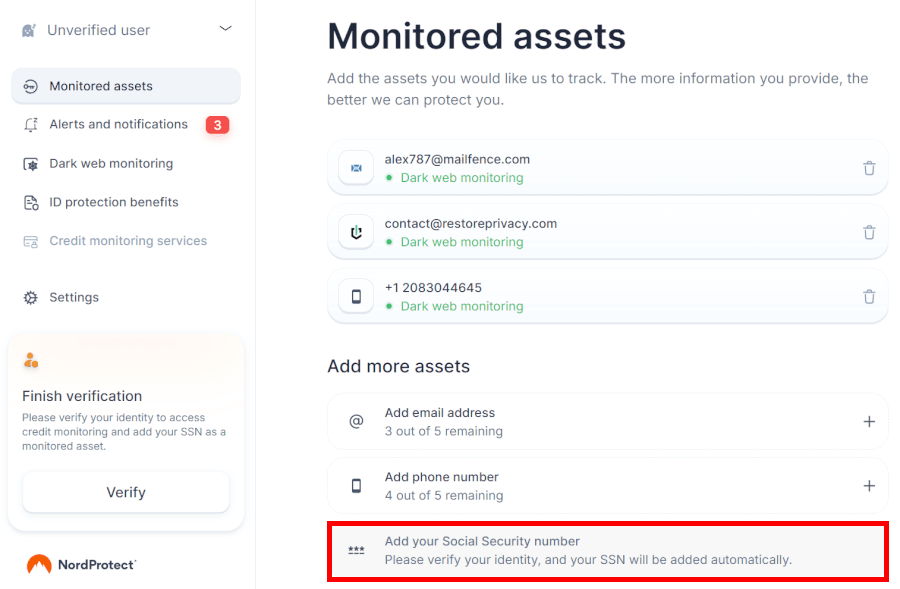
Task: Expand the Unverified user account chevron
Action: 225,29
